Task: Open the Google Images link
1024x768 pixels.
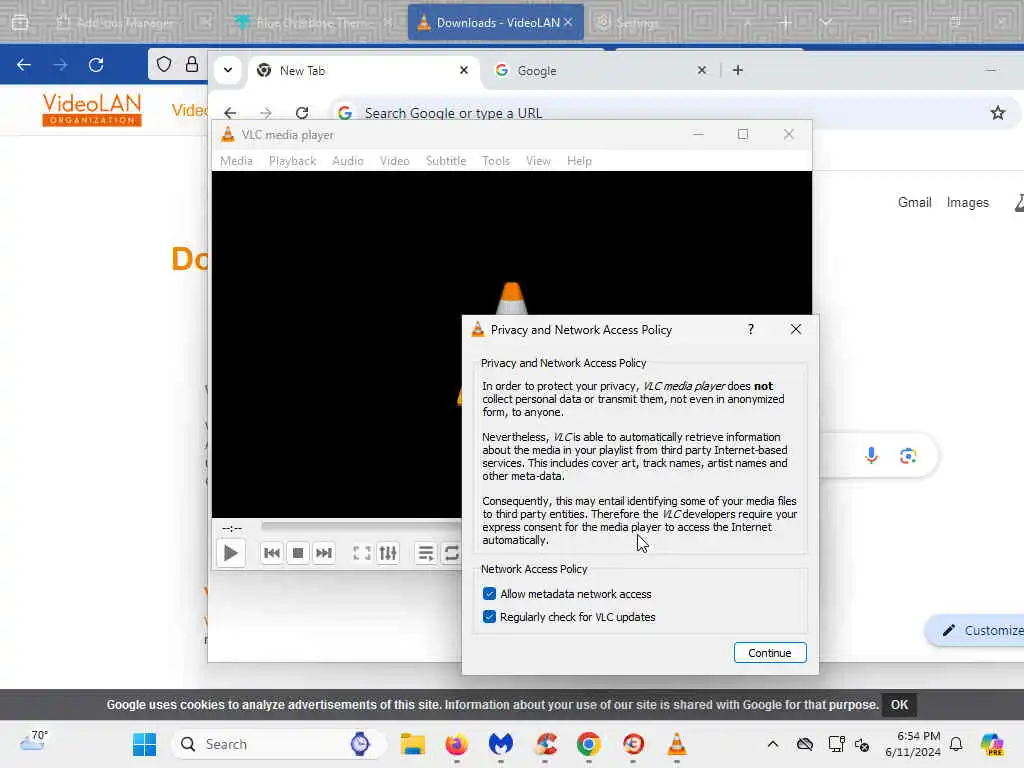Action: [967, 202]
